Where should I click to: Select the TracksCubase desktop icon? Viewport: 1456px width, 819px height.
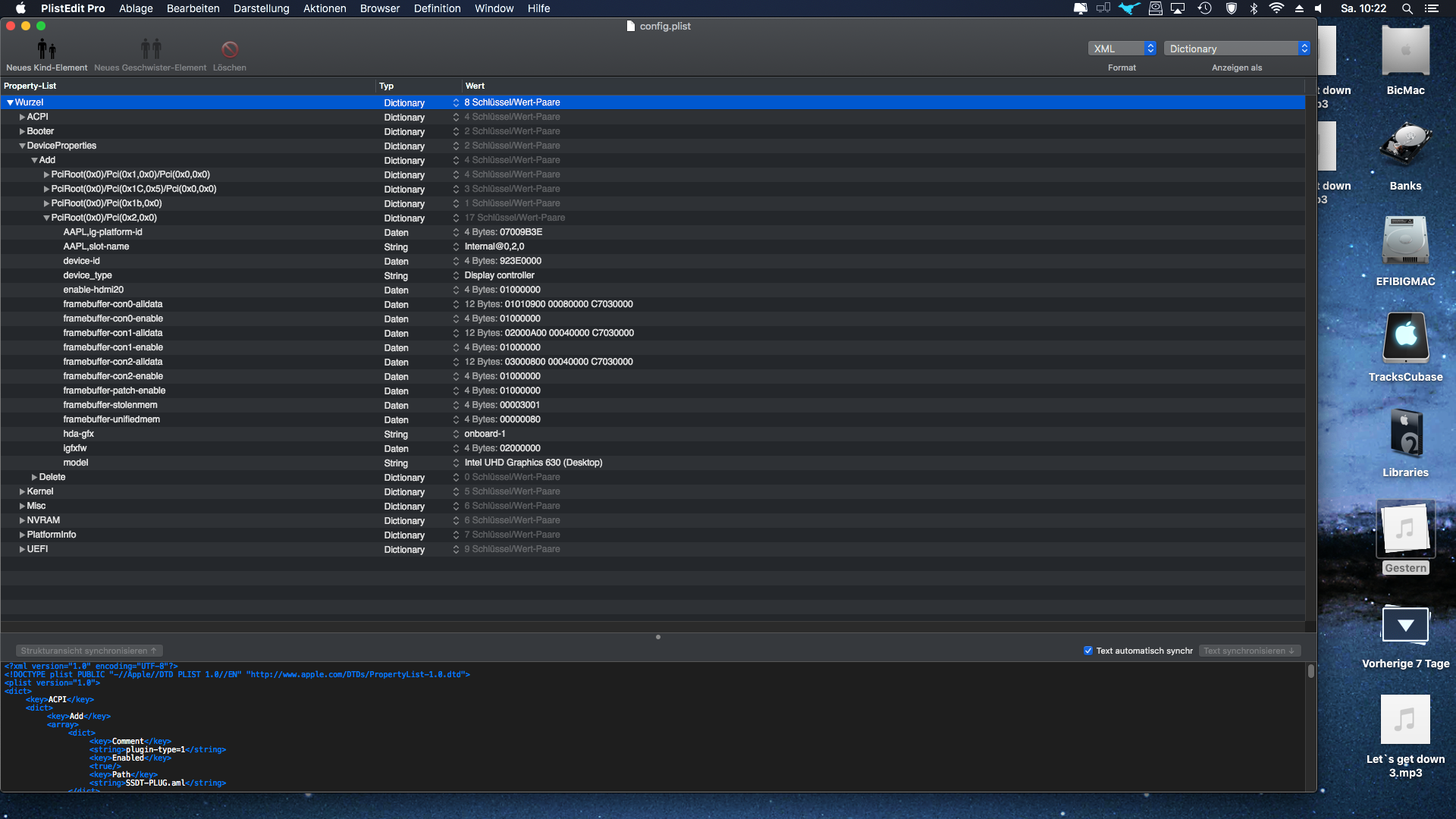click(1405, 337)
